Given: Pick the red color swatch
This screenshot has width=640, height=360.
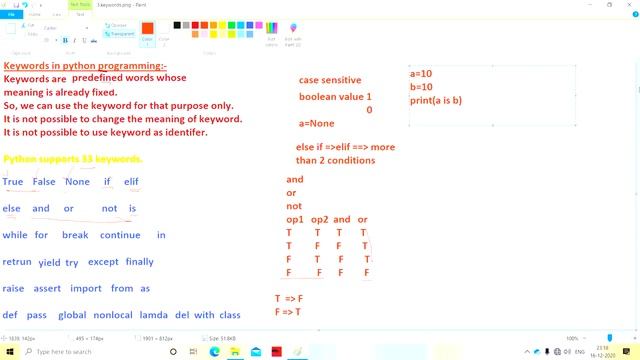Looking at the screenshot, I should pyautogui.click(x=195, y=25).
